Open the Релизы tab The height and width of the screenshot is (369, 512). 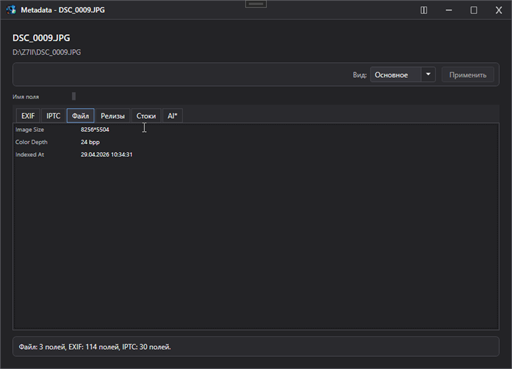click(113, 116)
